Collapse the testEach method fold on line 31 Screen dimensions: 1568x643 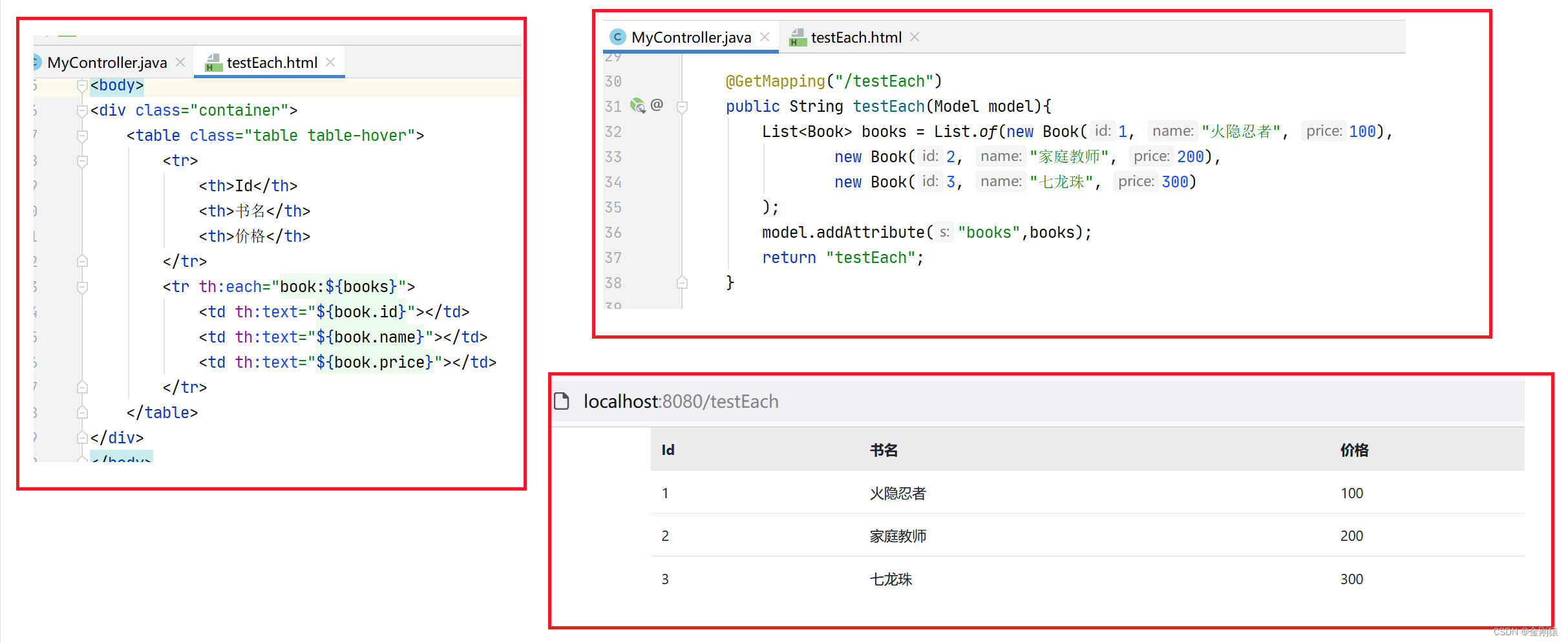pyautogui.click(x=682, y=107)
